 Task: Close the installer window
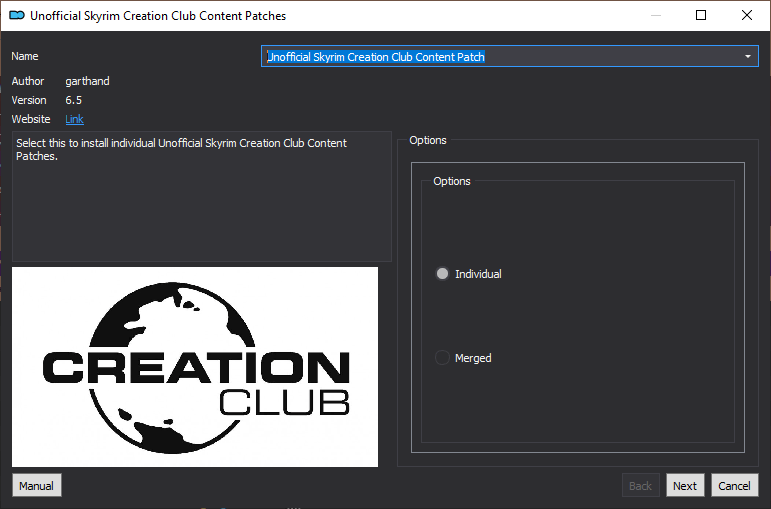pos(747,15)
